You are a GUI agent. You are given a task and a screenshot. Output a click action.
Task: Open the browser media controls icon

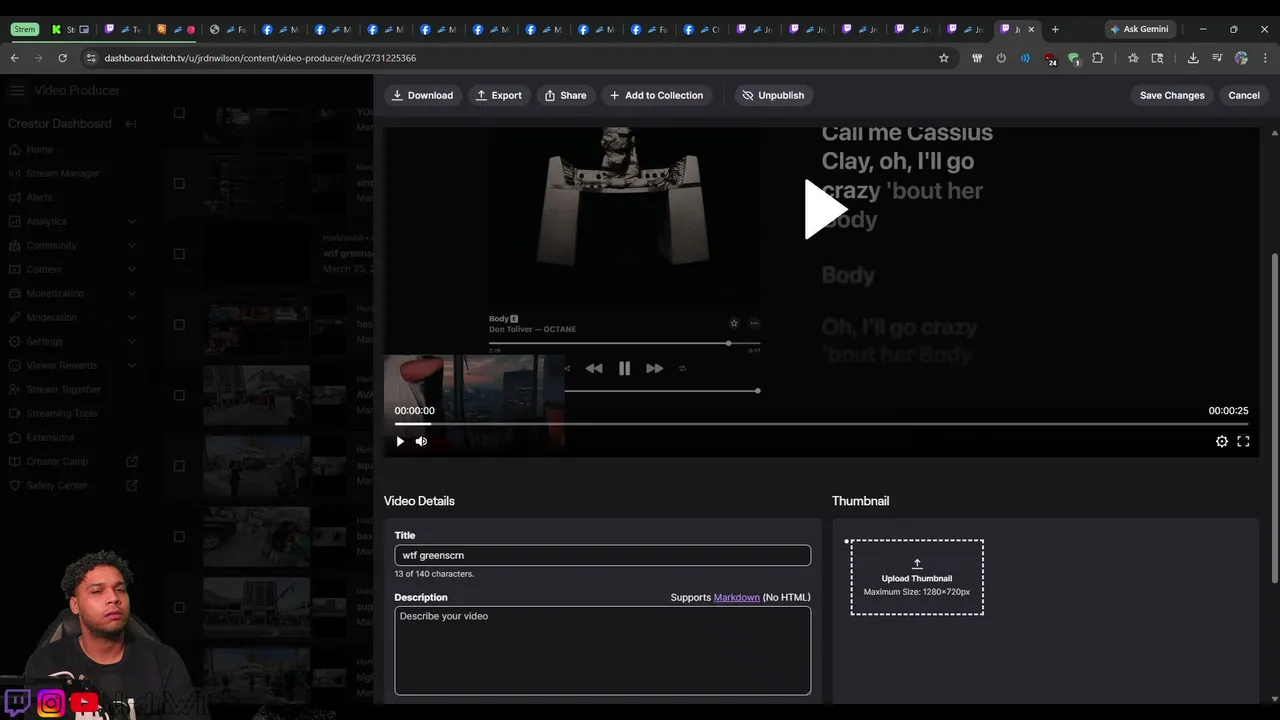1217,58
